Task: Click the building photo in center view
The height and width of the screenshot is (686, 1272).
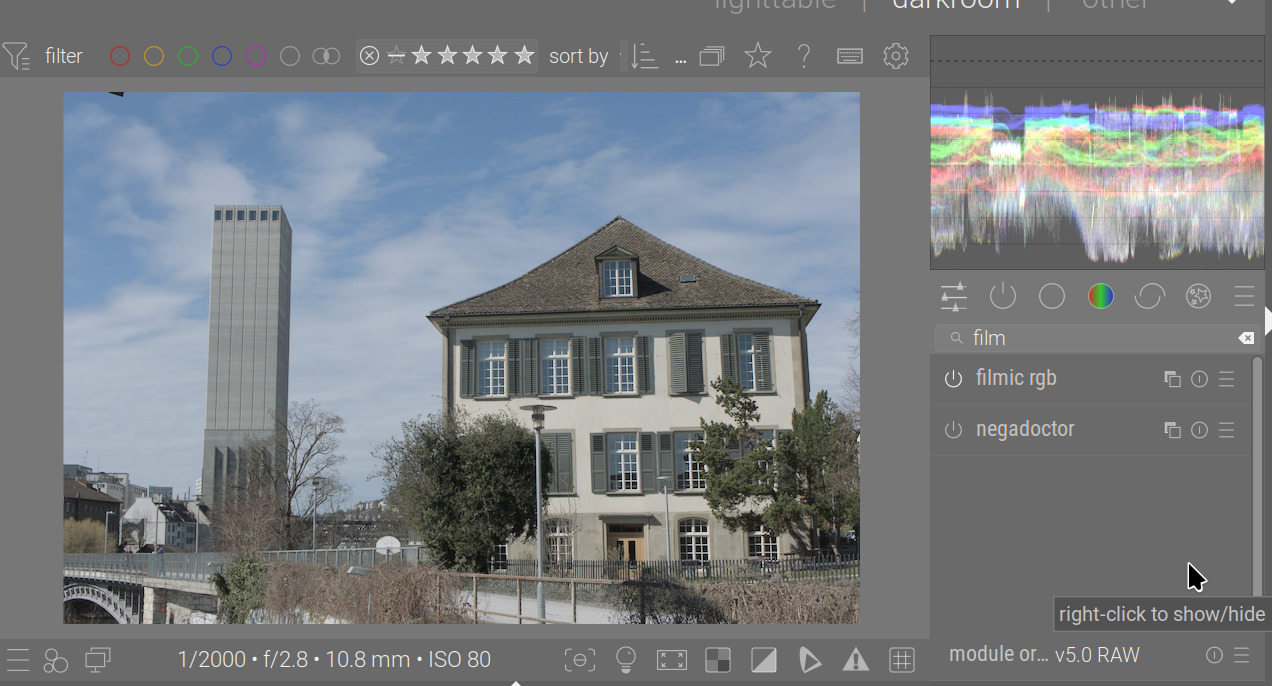Action: 462,358
